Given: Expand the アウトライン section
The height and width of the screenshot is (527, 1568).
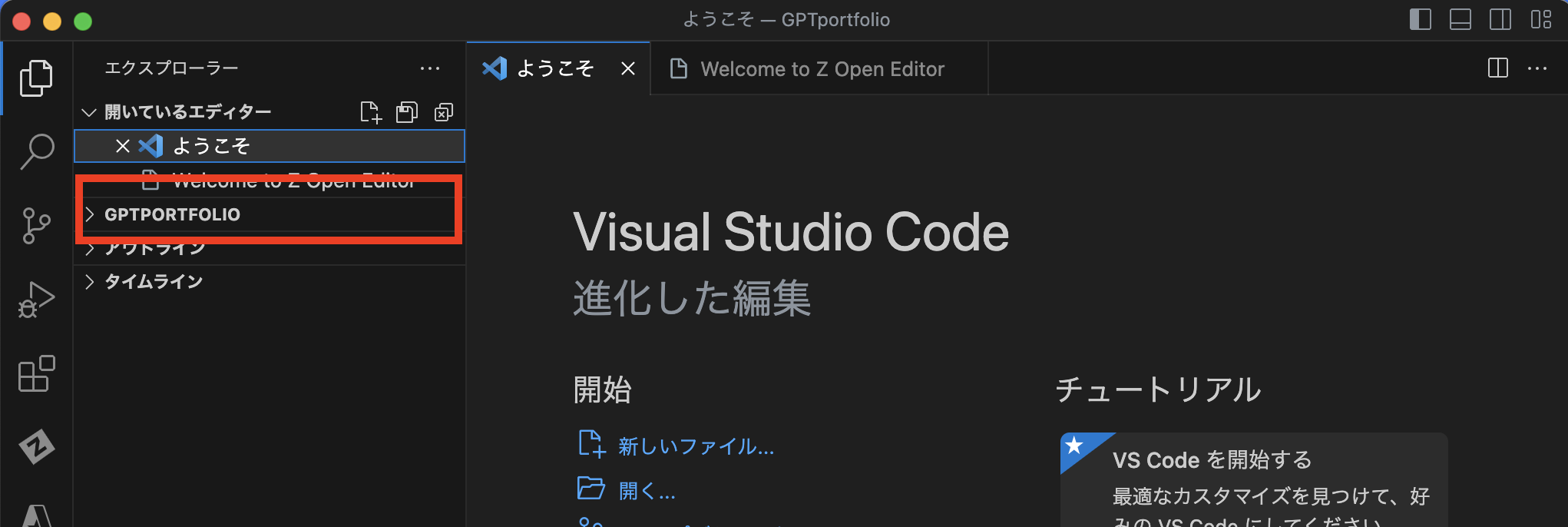Looking at the screenshot, I should pos(270,248).
